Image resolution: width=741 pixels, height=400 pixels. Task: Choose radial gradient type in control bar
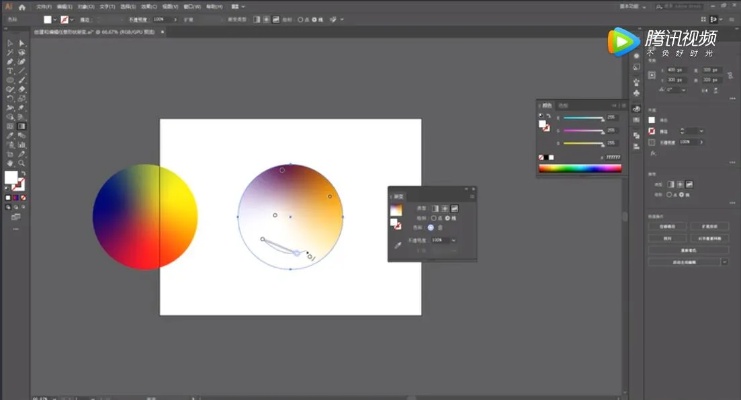coord(266,19)
